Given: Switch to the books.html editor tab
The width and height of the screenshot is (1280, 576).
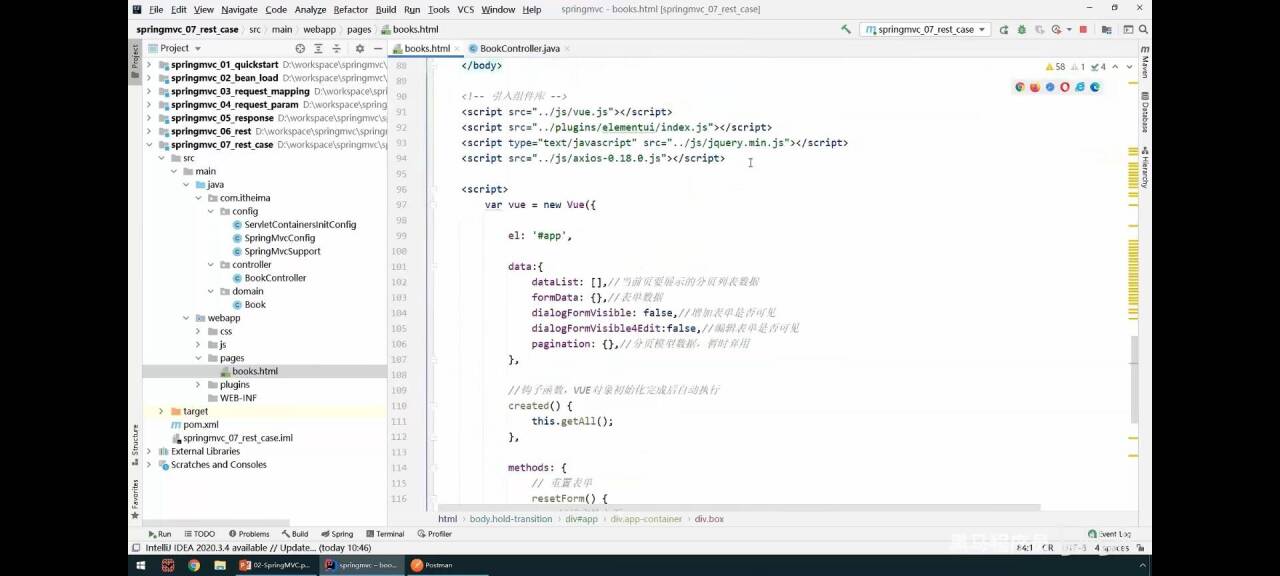Looking at the screenshot, I should [427, 48].
